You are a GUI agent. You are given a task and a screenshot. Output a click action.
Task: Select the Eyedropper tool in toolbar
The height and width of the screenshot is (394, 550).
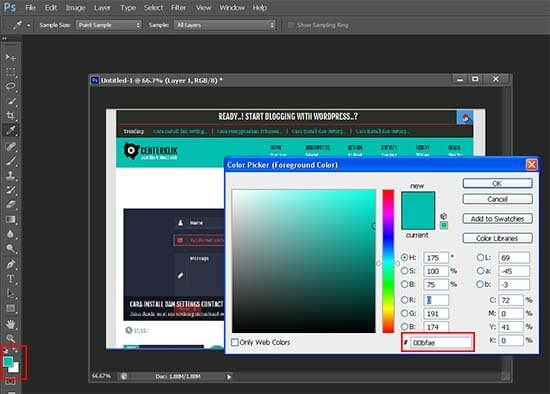click(11, 130)
